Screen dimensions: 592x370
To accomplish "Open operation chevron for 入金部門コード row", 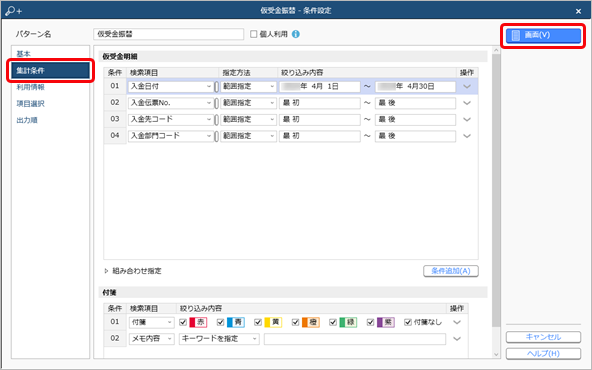I will pos(467,136).
